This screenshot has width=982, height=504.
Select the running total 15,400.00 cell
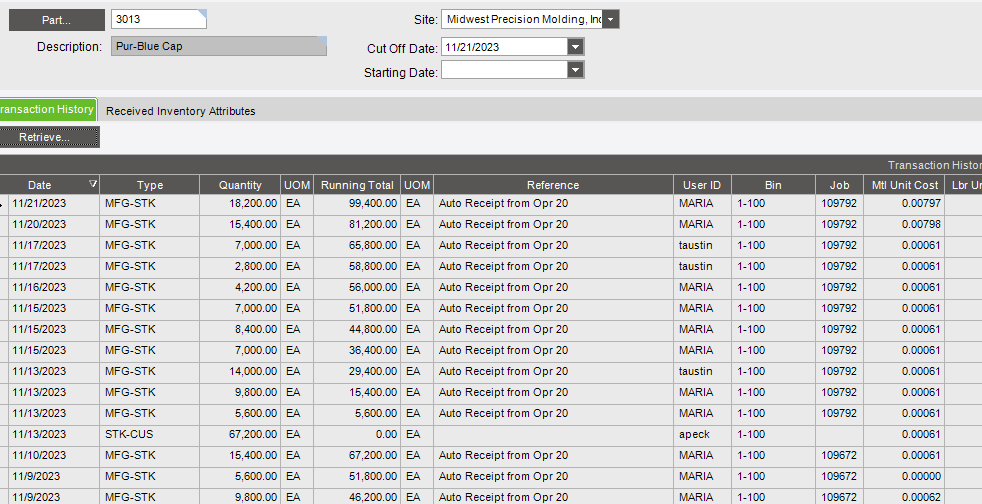coord(357,392)
